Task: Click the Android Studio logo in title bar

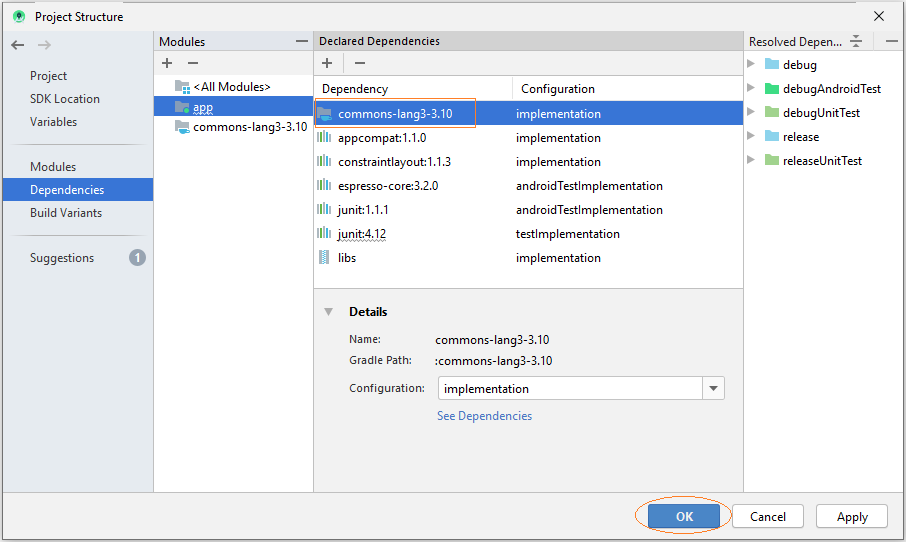Action: pos(19,17)
